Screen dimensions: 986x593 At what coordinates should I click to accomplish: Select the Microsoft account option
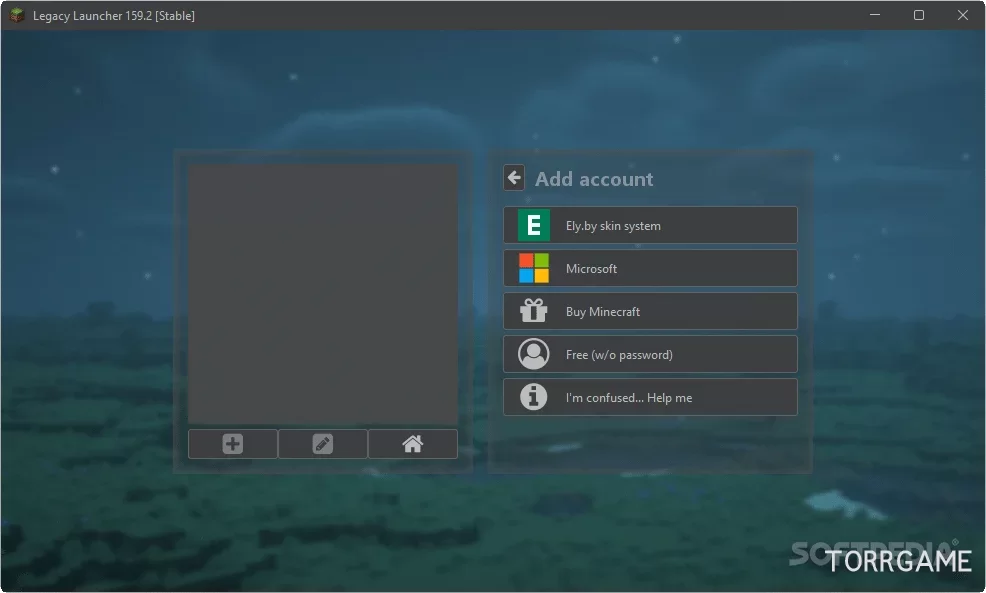(x=650, y=269)
